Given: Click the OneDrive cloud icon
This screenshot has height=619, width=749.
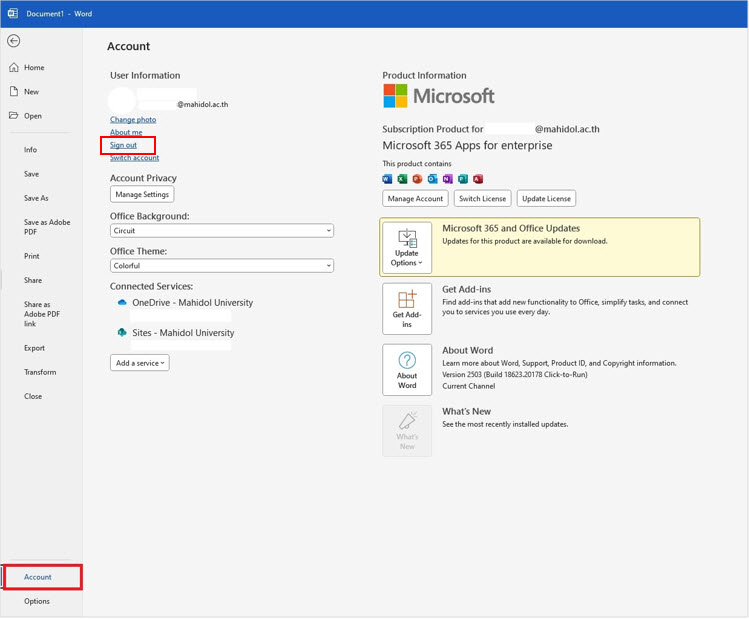Looking at the screenshot, I should click(x=122, y=302).
